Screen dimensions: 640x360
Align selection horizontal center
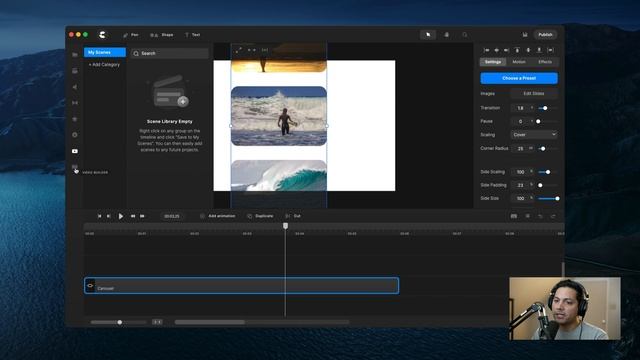point(497,50)
